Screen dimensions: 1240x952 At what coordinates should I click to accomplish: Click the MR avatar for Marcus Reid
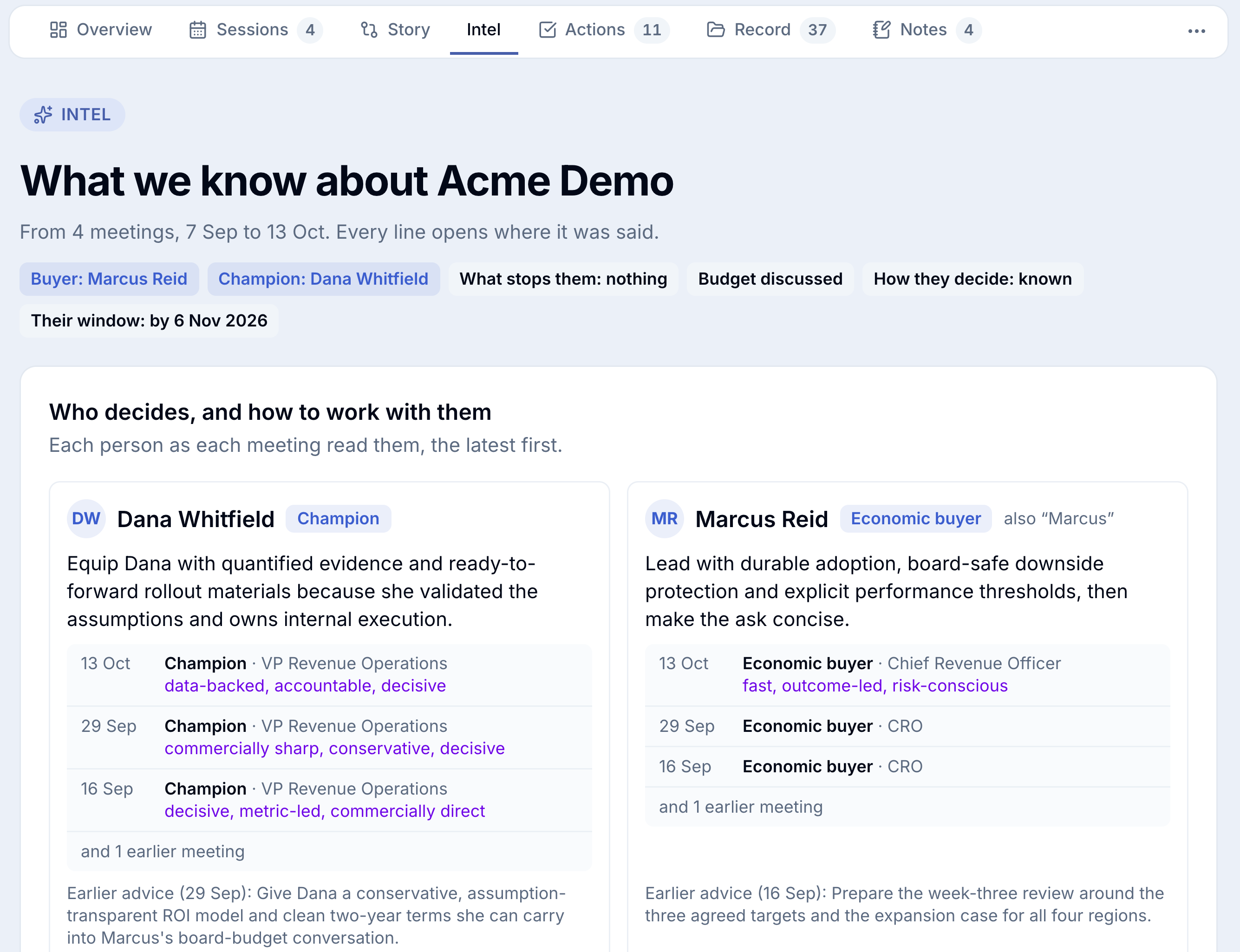click(664, 519)
